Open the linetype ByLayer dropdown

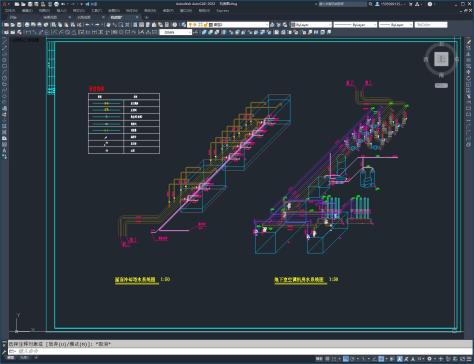[x=355, y=25]
